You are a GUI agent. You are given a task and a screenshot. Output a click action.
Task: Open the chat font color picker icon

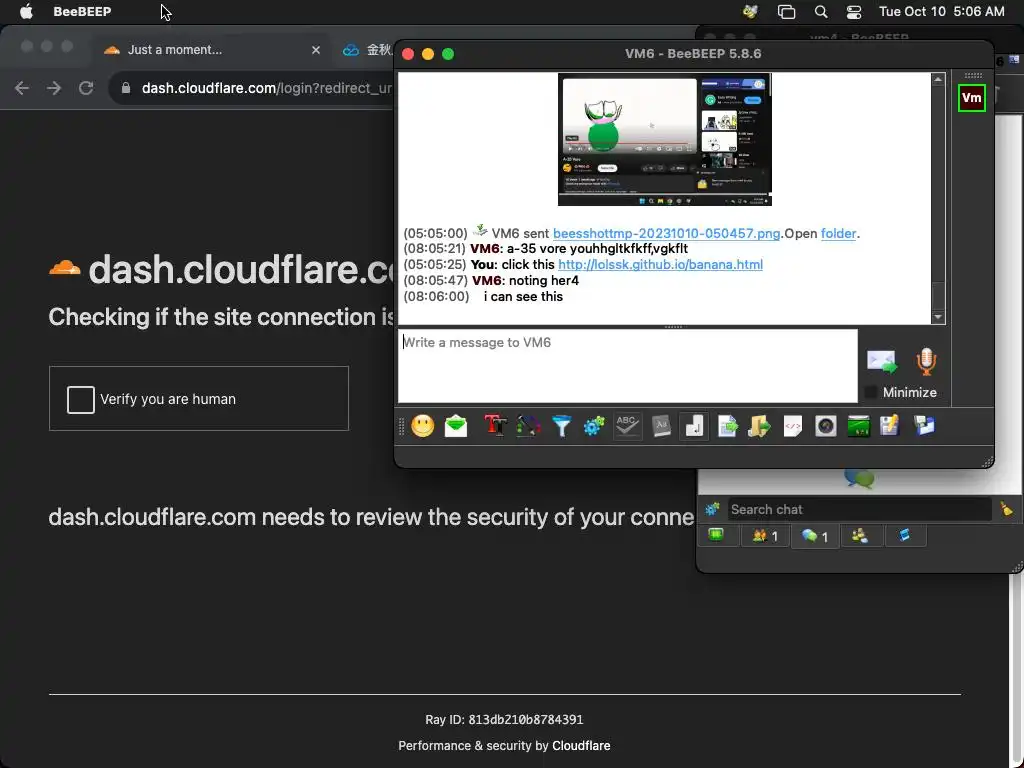pos(528,426)
